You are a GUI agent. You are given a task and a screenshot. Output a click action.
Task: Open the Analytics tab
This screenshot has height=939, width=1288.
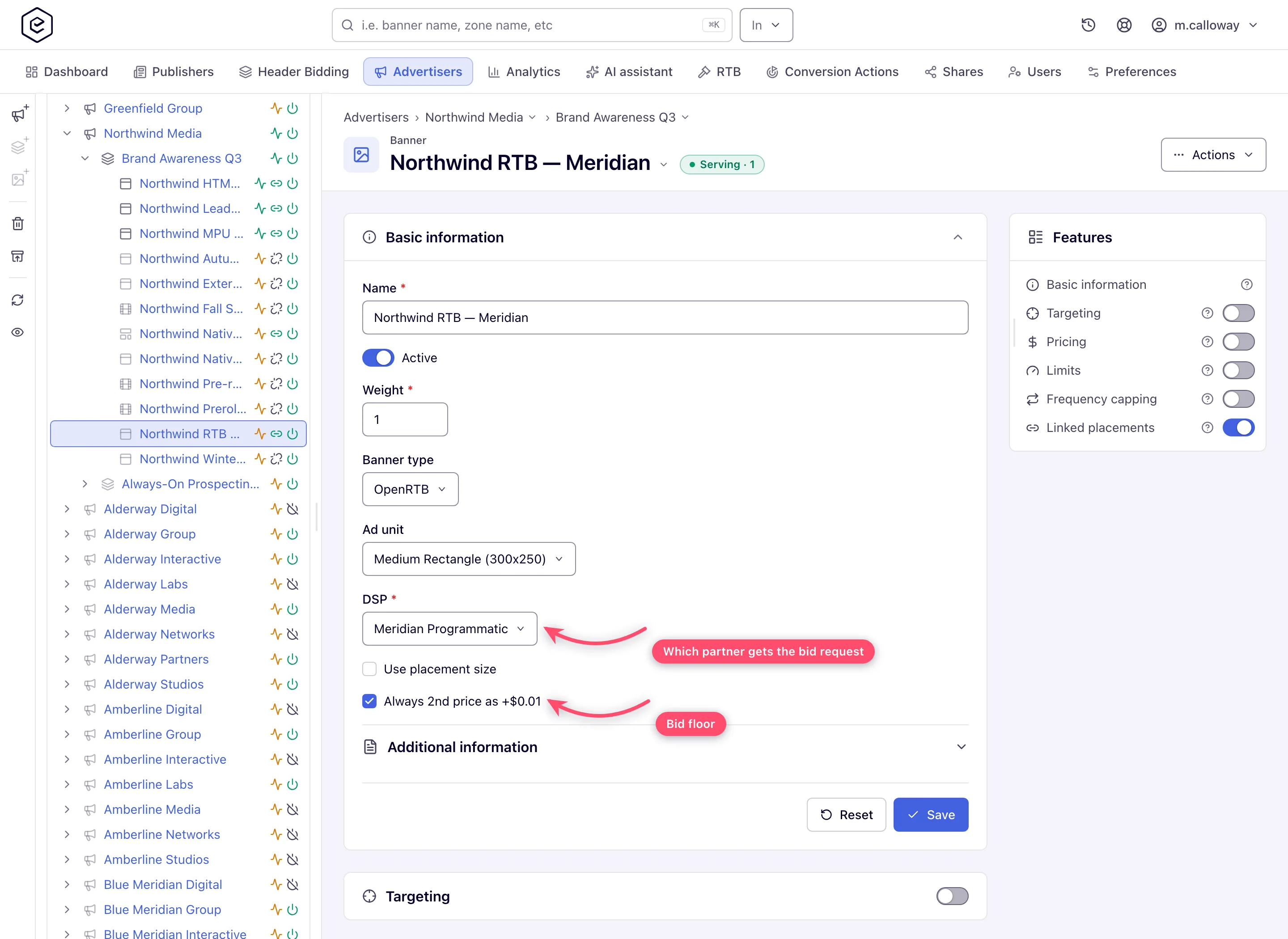(x=524, y=72)
